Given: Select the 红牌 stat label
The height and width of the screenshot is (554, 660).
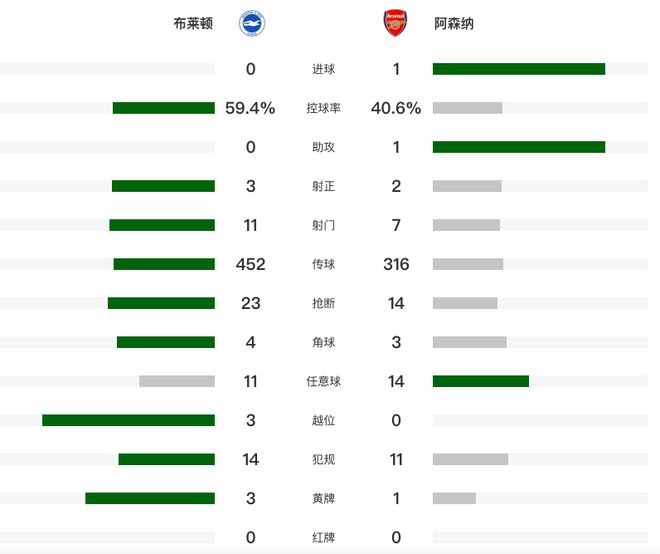Looking at the screenshot, I should pos(323,537).
